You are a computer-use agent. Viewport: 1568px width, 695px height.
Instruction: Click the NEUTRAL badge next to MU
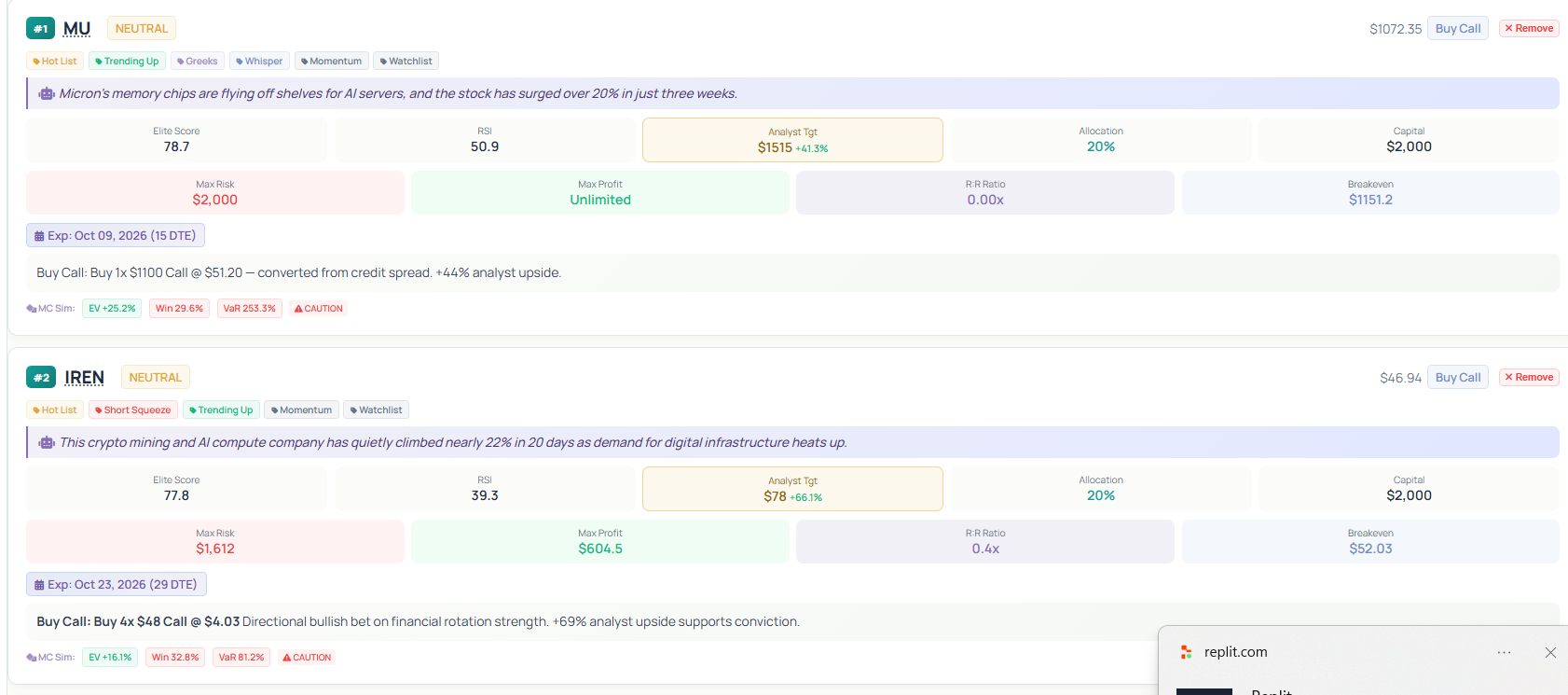[x=142, y=29]
